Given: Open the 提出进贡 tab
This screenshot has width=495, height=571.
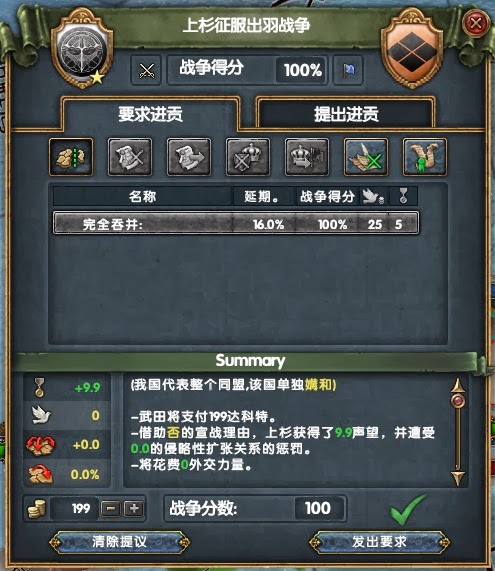Looking at the screenshot, I should tap(346, 114).
